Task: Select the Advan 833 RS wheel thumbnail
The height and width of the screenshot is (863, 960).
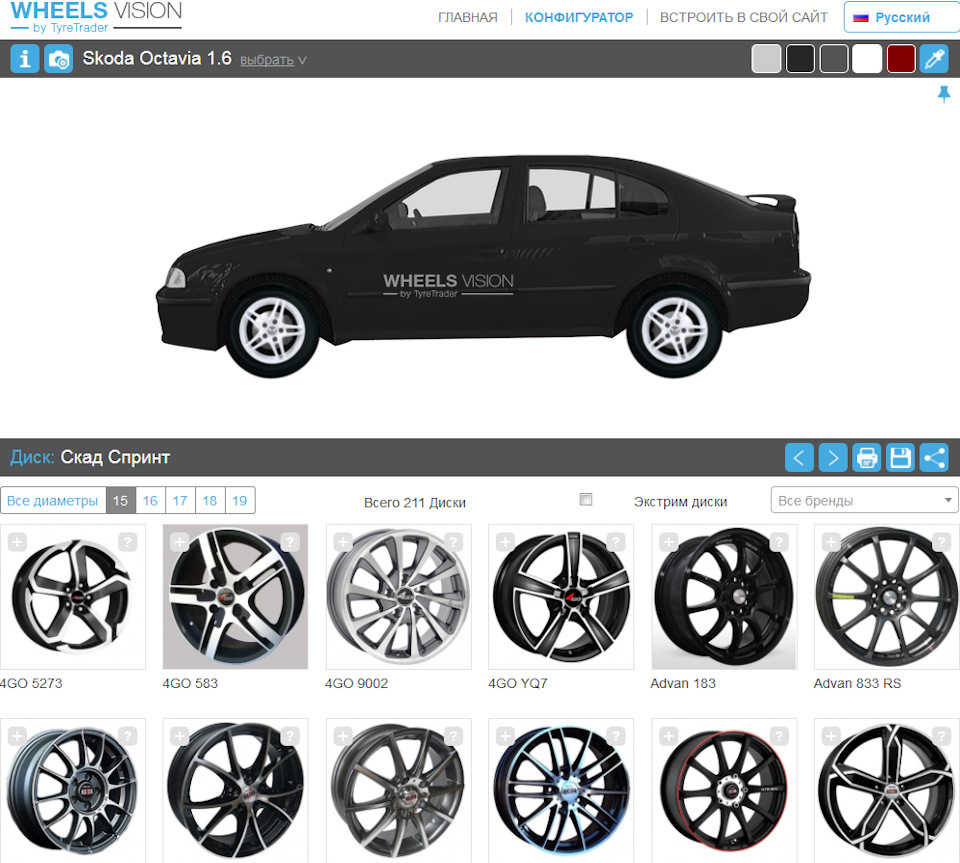Action: (887, 597)
